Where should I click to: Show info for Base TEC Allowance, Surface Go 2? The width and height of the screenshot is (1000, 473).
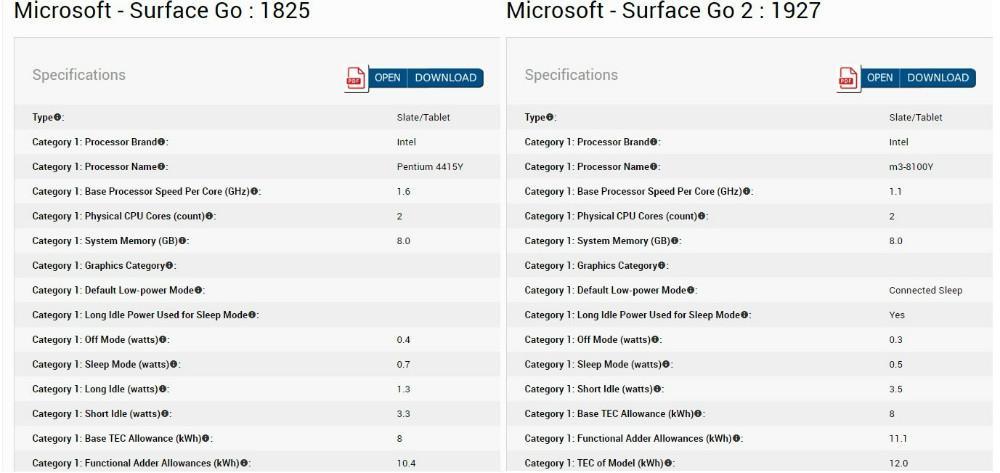(698, 414)
